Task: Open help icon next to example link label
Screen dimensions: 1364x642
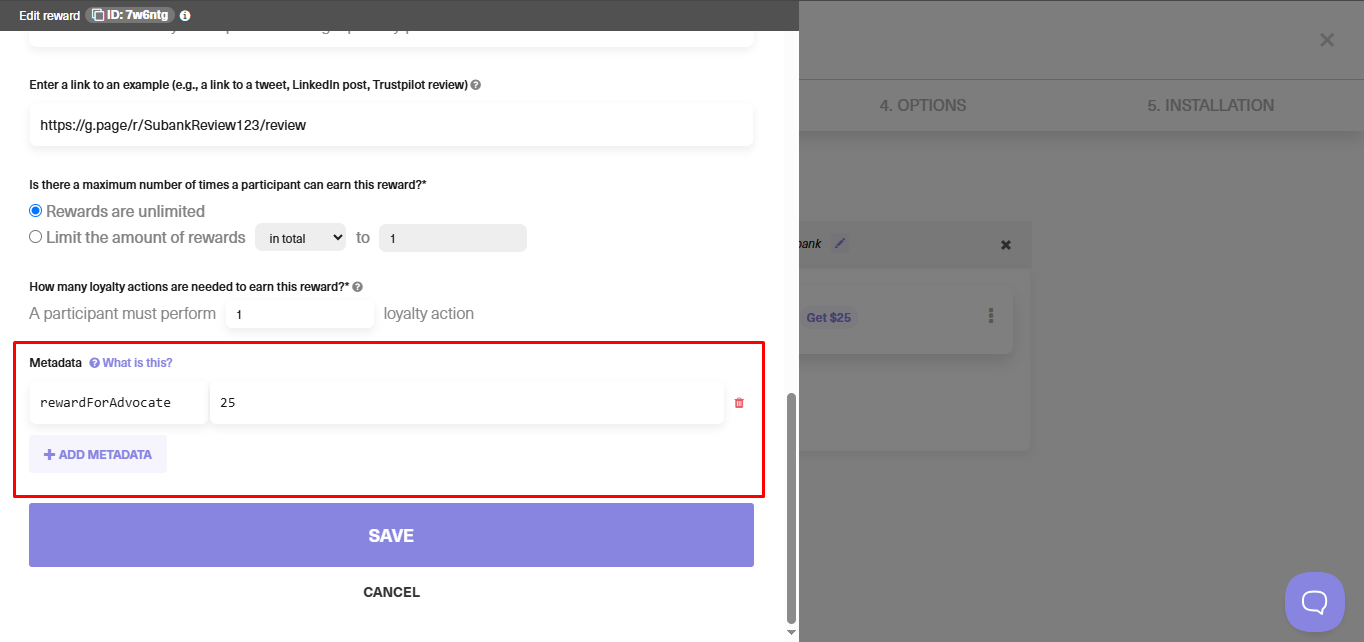Action: 476,85
